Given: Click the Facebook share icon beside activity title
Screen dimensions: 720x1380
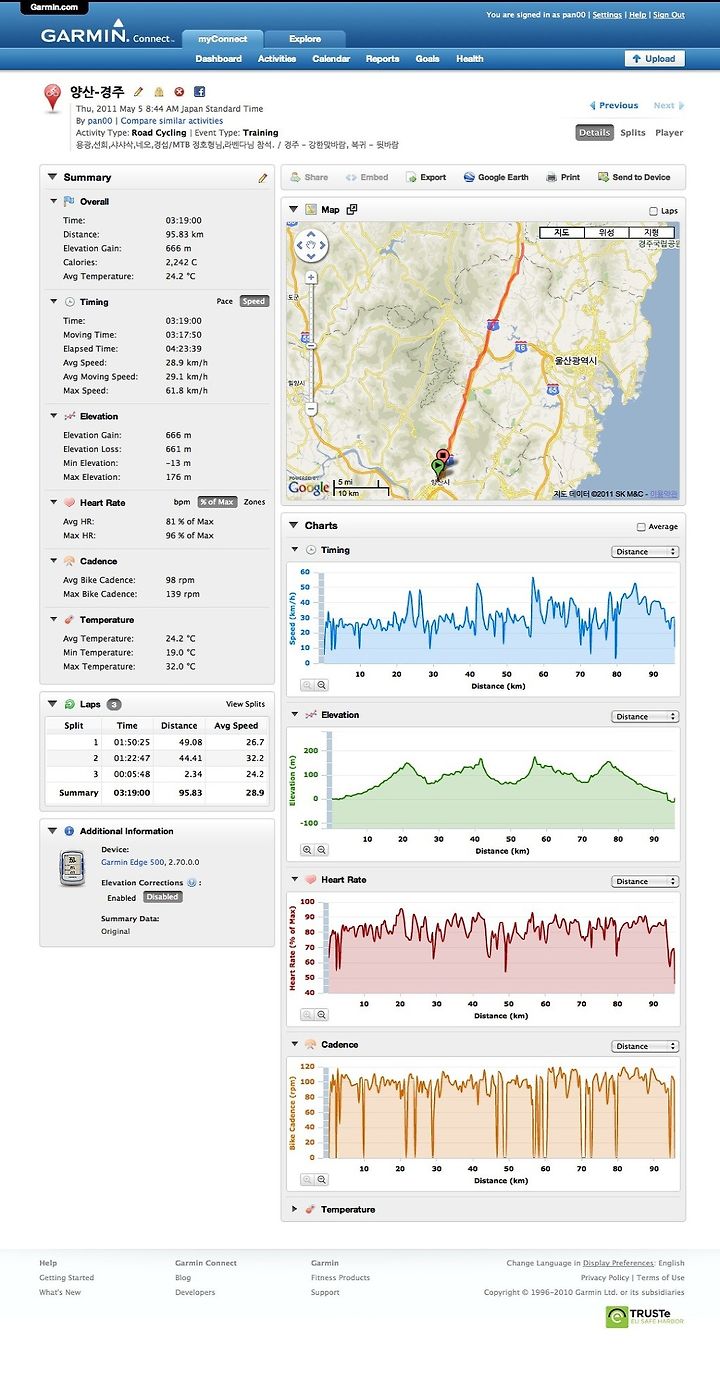Looking at the screenshot, I should (x=199, y=92).
